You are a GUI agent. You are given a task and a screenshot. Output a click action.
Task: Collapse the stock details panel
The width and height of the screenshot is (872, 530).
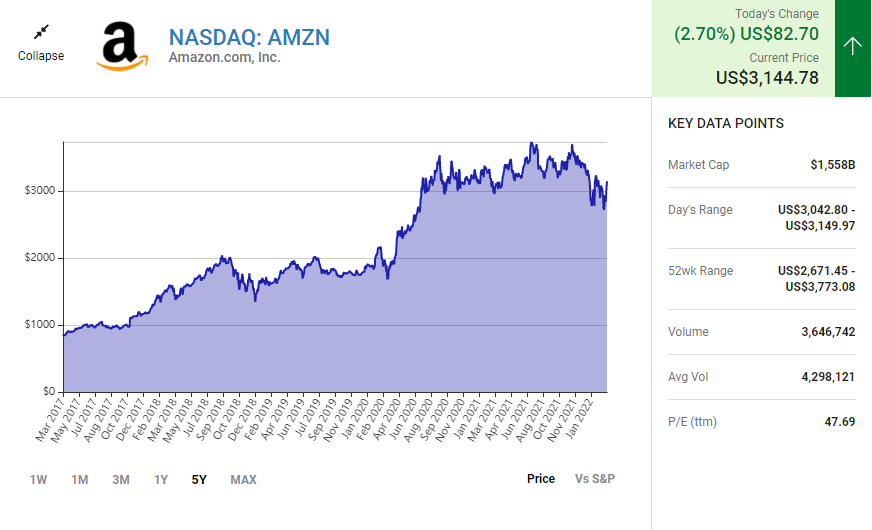coord(41,56)
